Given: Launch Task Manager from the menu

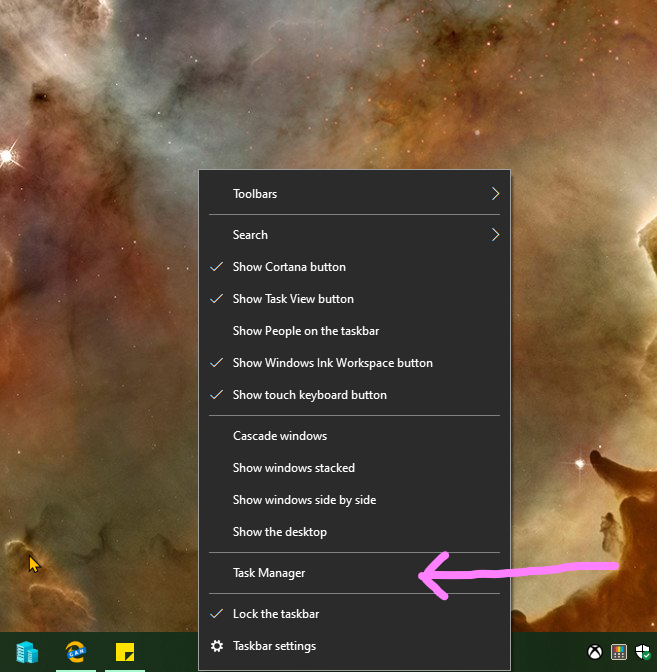Looking at the screenshot, I should tap(354, 573).
